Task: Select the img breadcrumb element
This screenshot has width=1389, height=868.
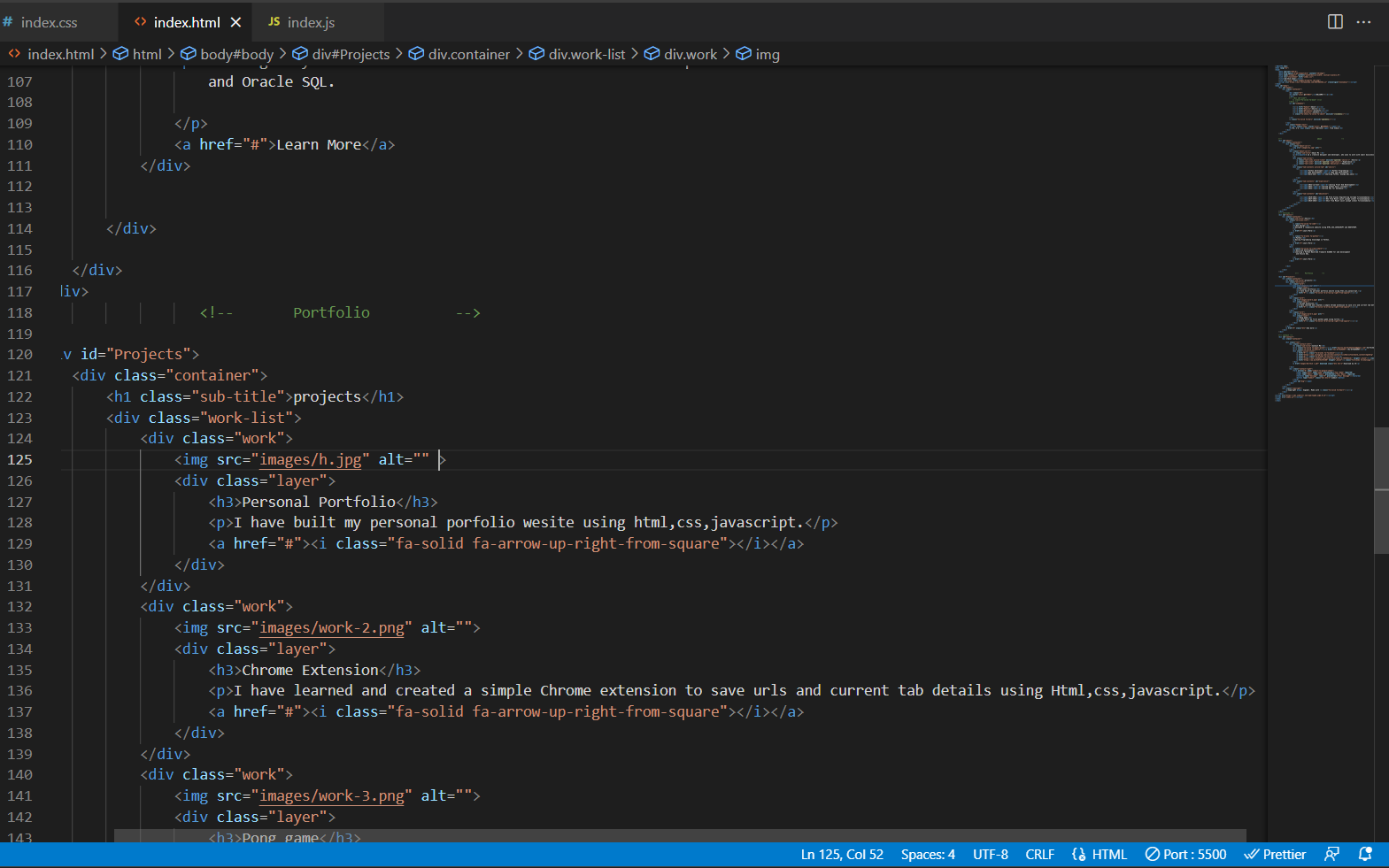Action: pos(767,54)
